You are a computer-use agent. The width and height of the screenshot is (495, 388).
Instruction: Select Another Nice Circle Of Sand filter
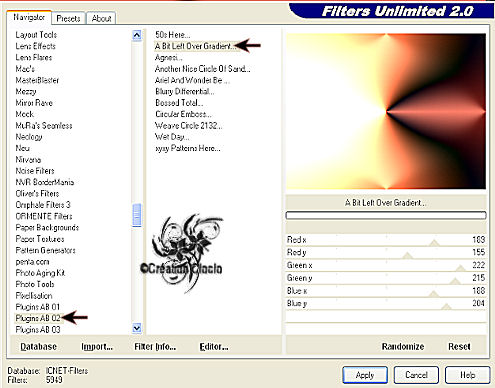(202, 69)
